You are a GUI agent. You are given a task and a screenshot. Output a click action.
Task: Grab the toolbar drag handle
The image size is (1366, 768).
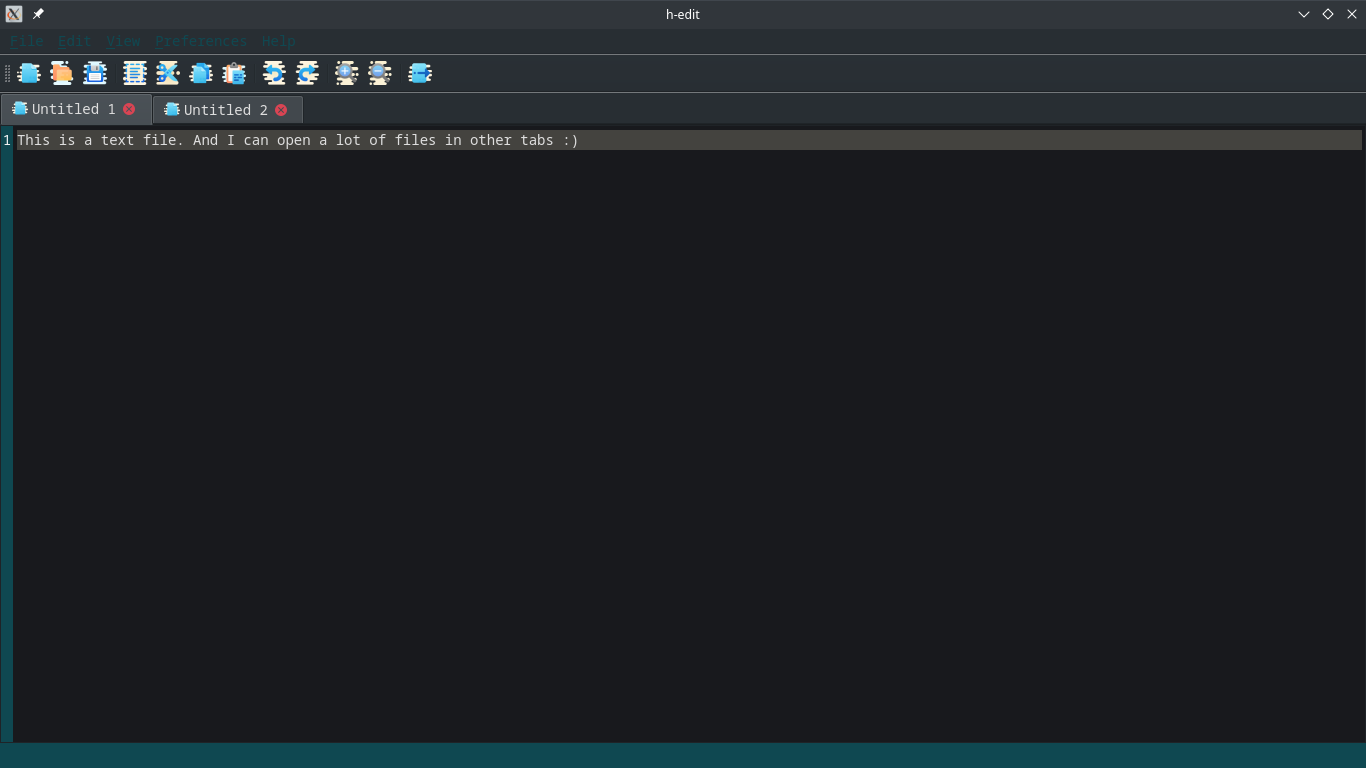tap(8, 73)
